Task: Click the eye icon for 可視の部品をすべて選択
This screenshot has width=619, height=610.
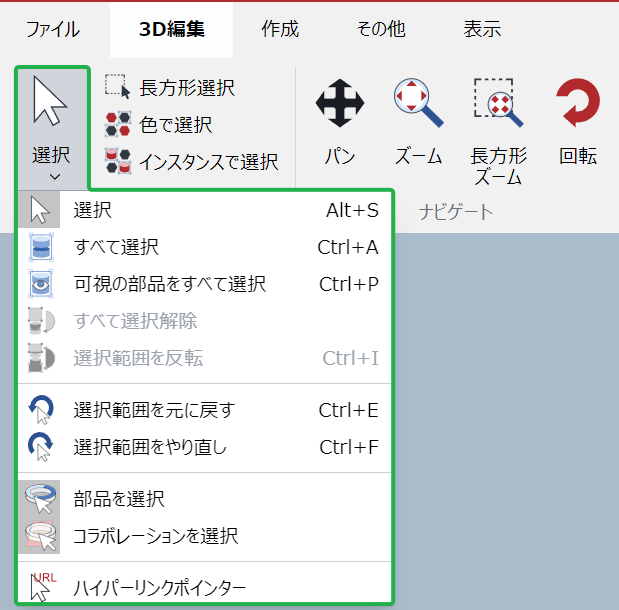Action: [41, 284]
